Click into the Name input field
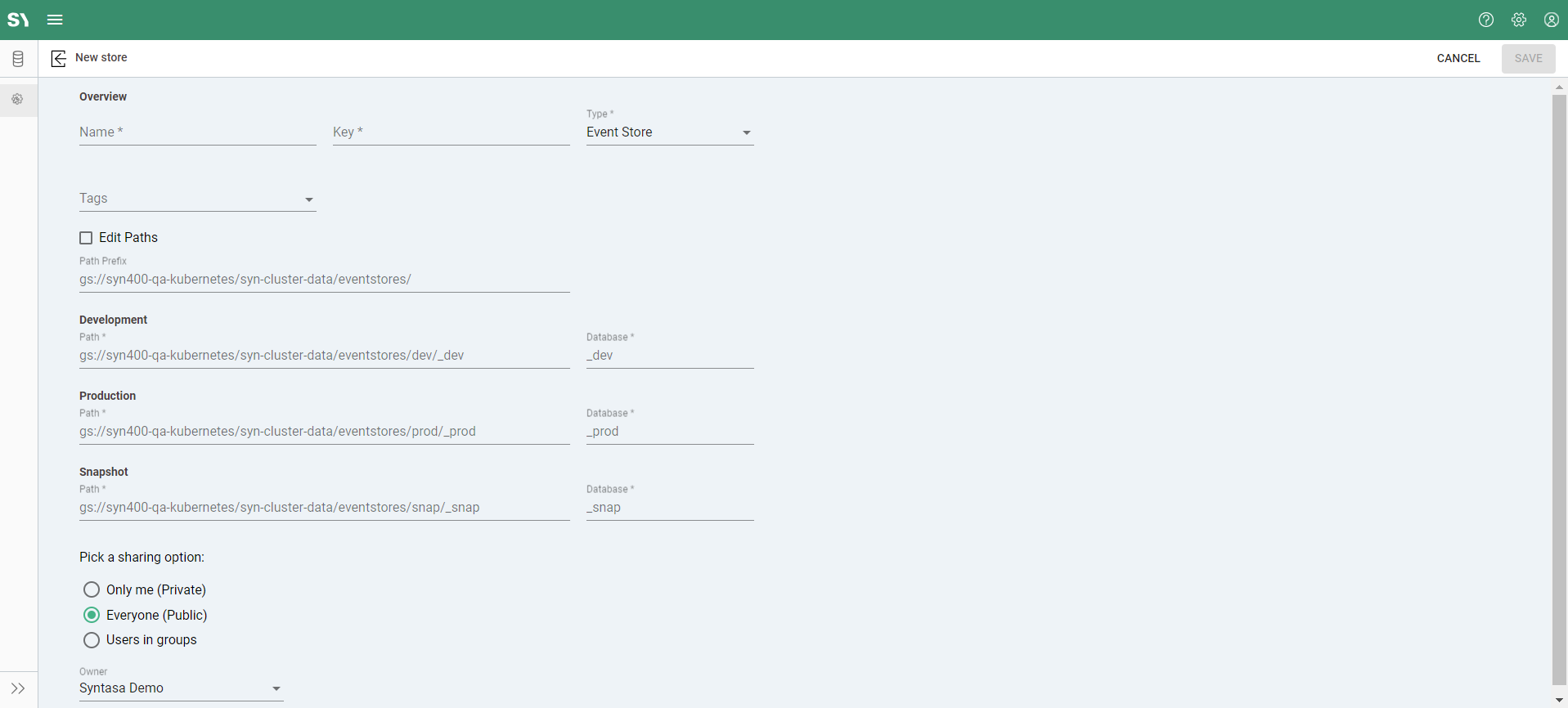This screenshot has width=1568, height=708. (197, 132)
